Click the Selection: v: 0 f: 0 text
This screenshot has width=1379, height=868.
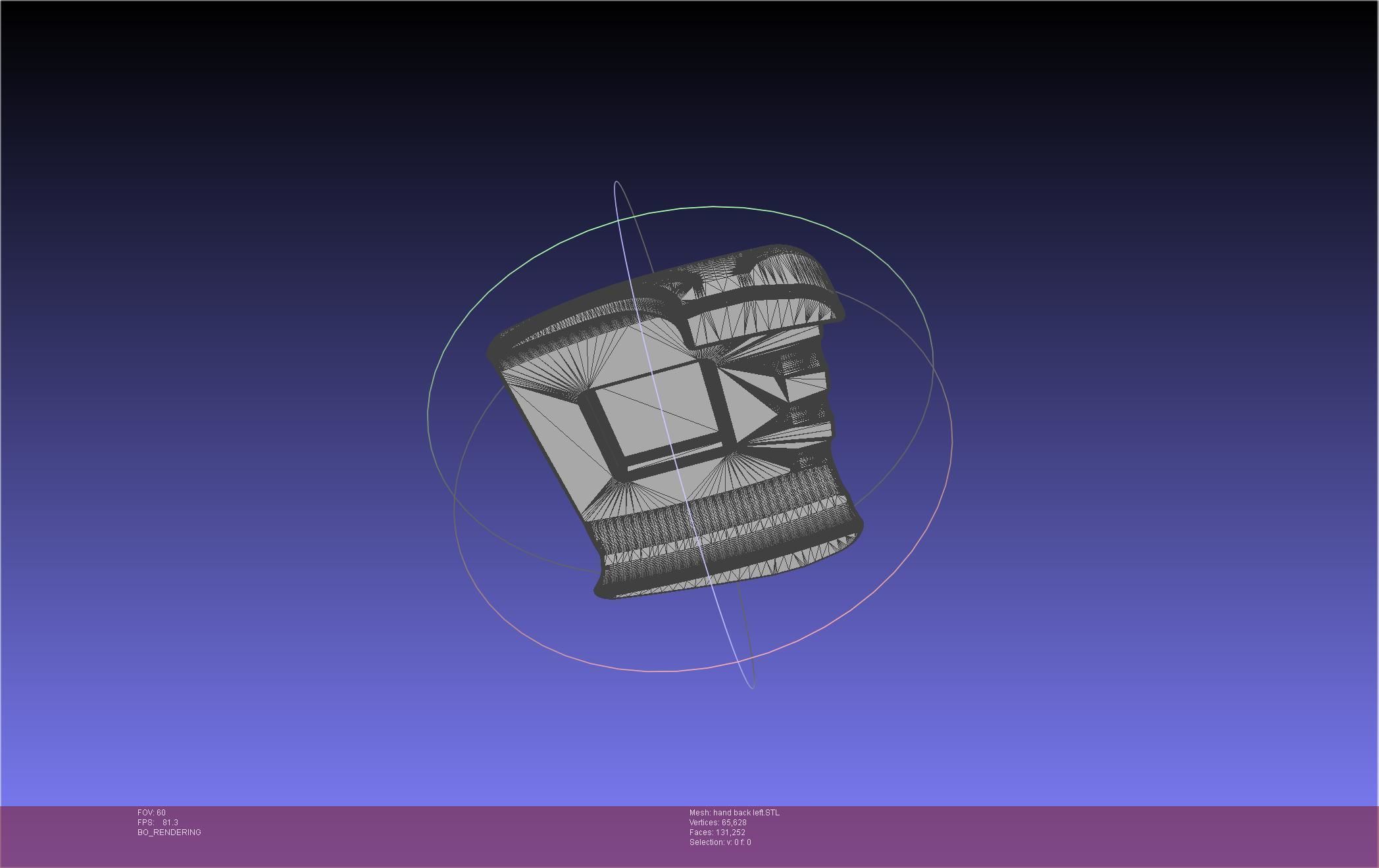[720, 842]
